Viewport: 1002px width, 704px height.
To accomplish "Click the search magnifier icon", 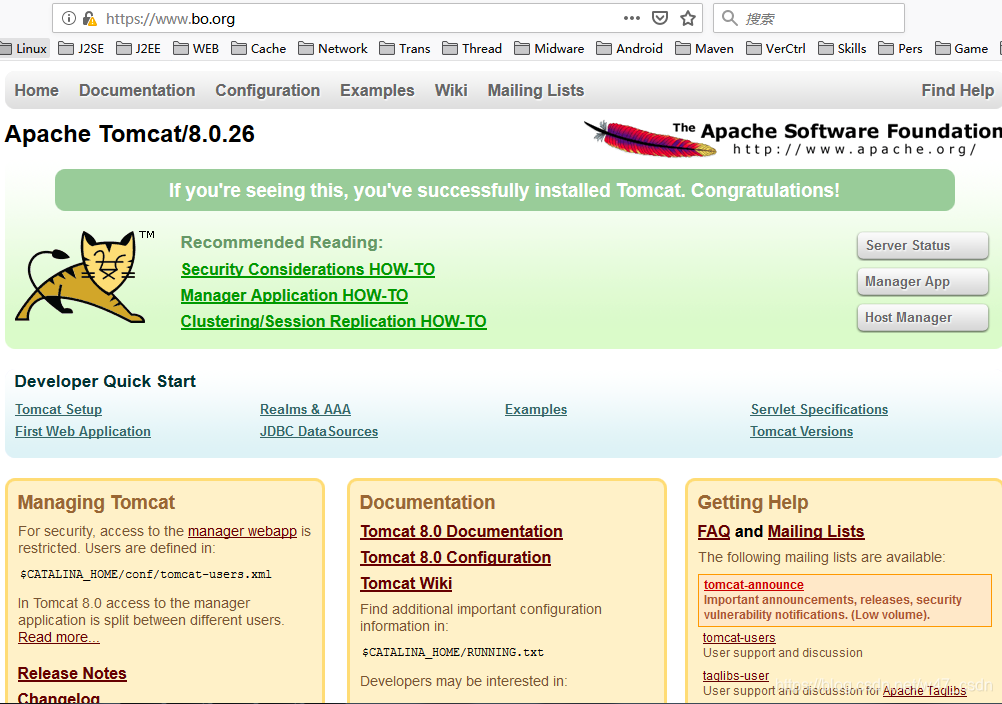I will point(730,18).
